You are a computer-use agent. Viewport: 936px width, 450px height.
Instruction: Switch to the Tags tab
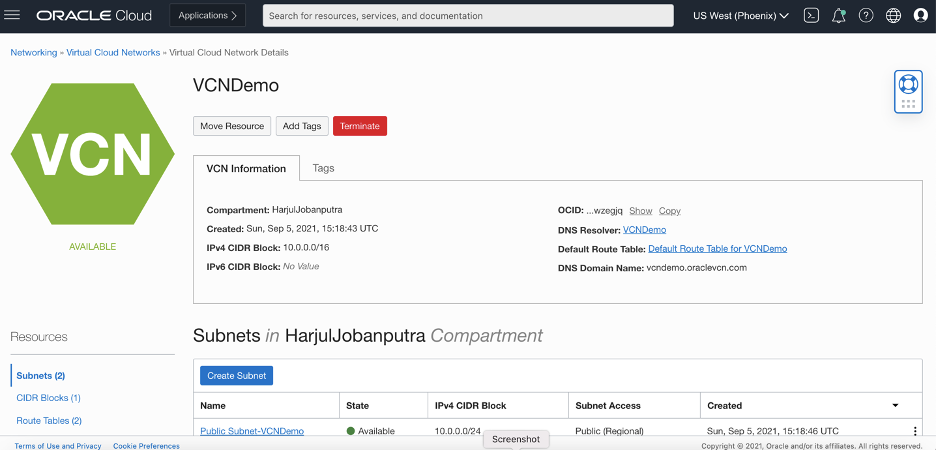[324, 168]
